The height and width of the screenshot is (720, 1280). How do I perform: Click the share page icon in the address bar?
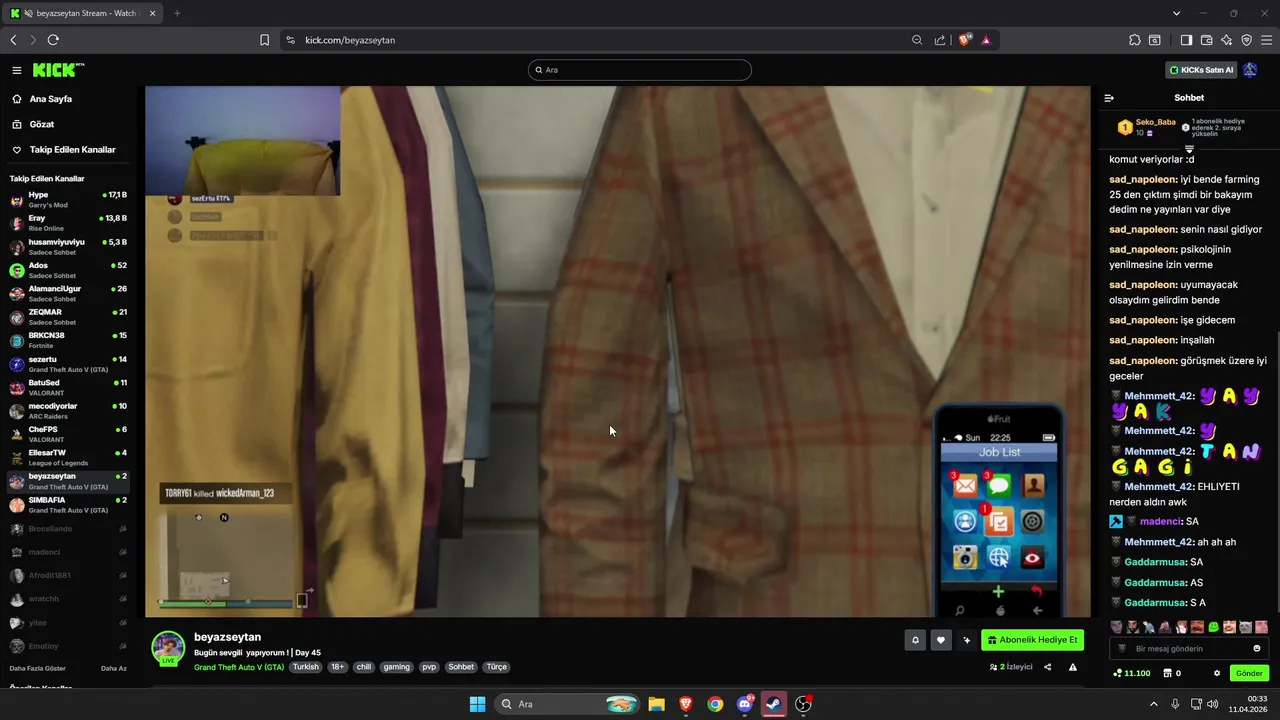(x=940, y=40)
